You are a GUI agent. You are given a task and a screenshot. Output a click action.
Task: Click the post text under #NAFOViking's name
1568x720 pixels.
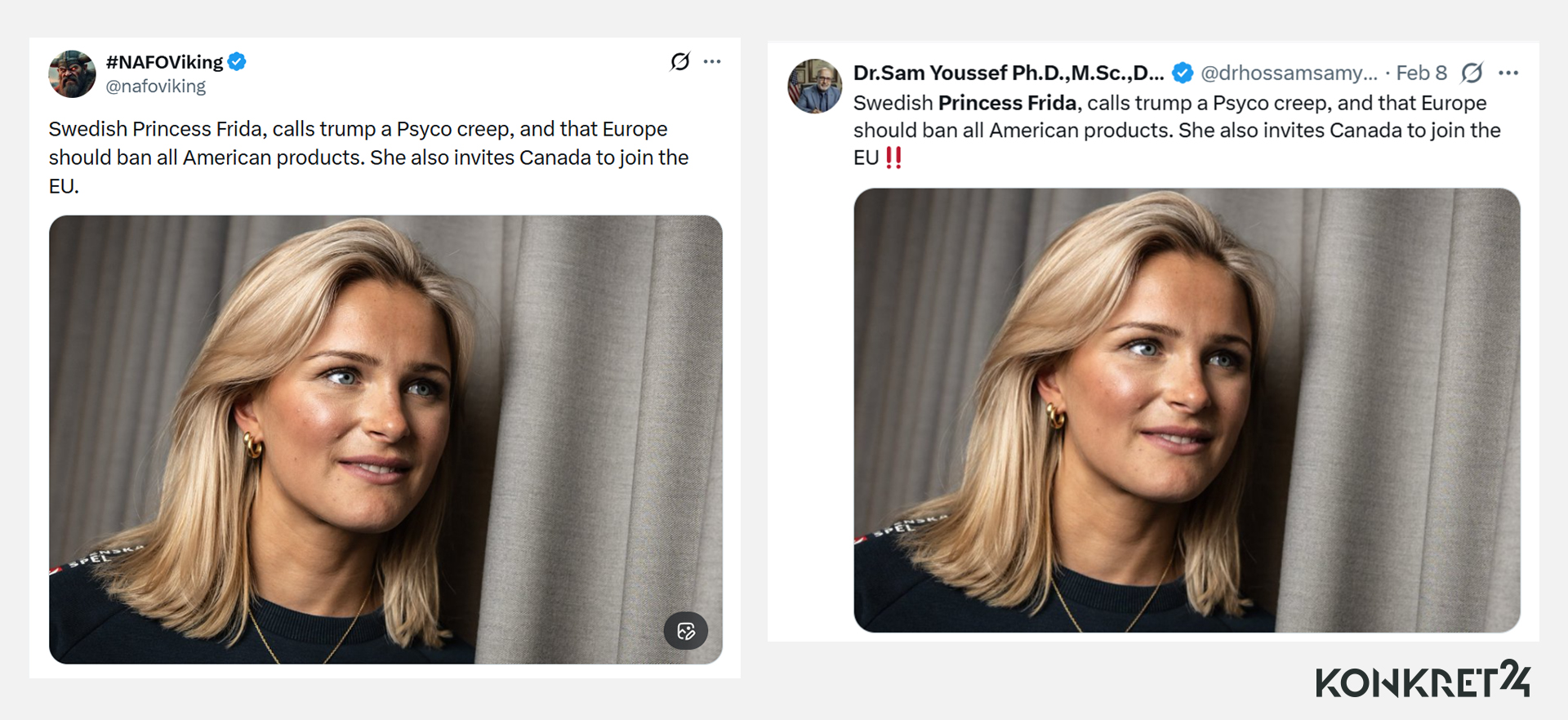click(368, 157)
